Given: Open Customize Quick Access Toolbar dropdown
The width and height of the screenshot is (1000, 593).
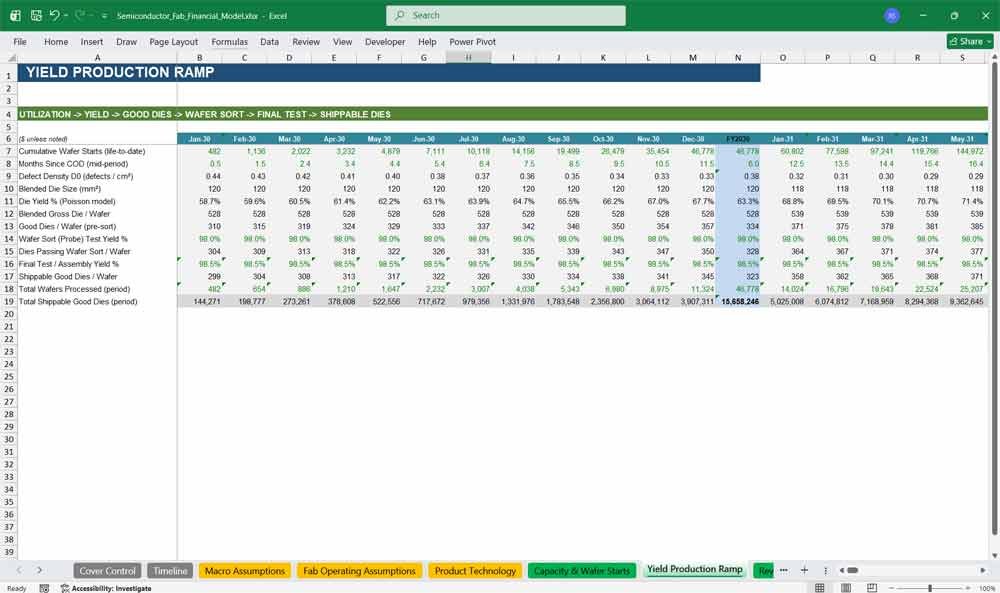Looking at the screenshot, I should (x=104, y=16).
